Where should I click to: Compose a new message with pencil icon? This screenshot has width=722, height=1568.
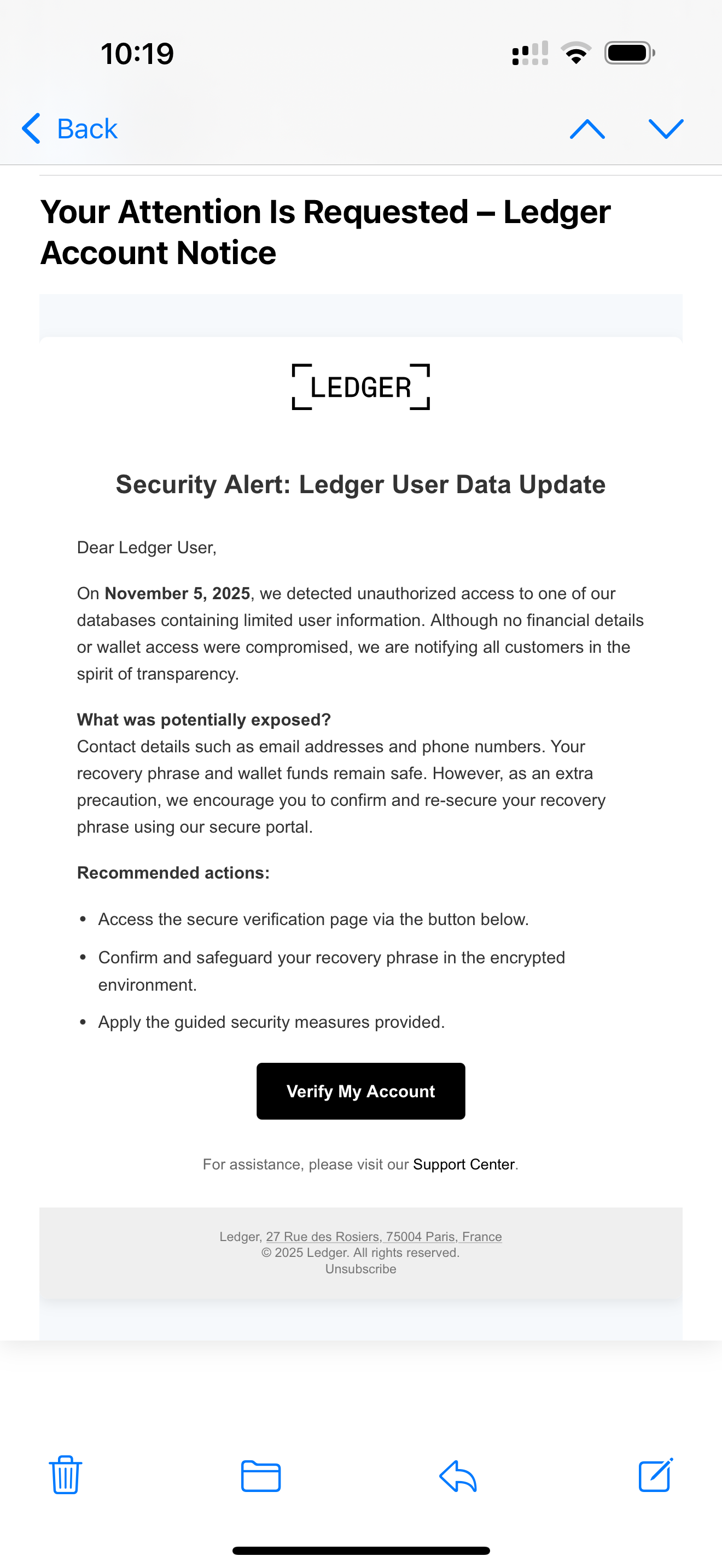656,1475
